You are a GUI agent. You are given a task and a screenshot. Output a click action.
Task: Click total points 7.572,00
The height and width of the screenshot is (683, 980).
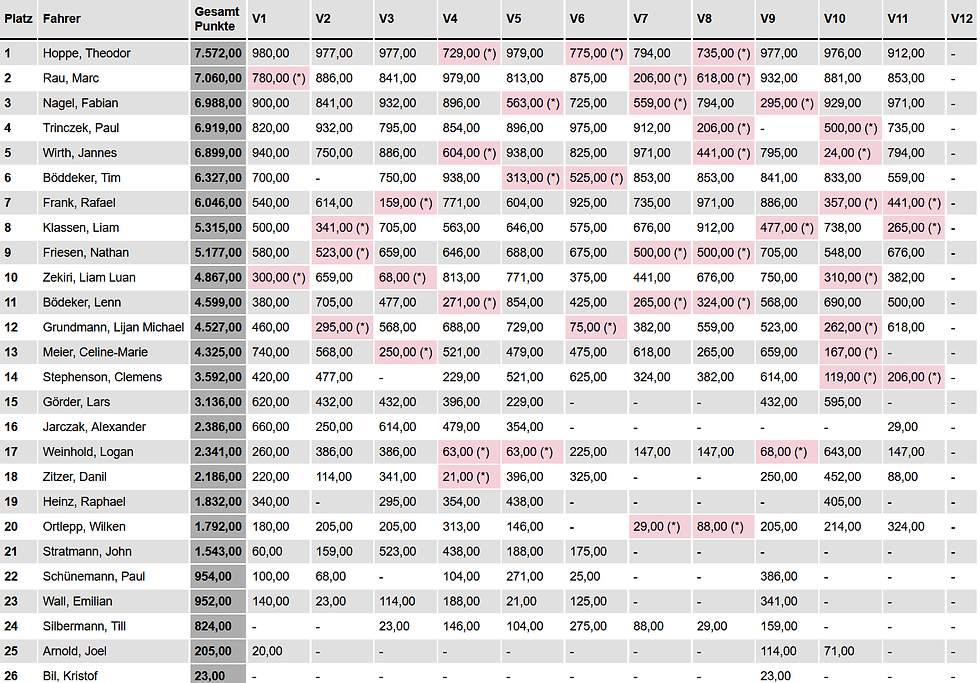(218, 53)
